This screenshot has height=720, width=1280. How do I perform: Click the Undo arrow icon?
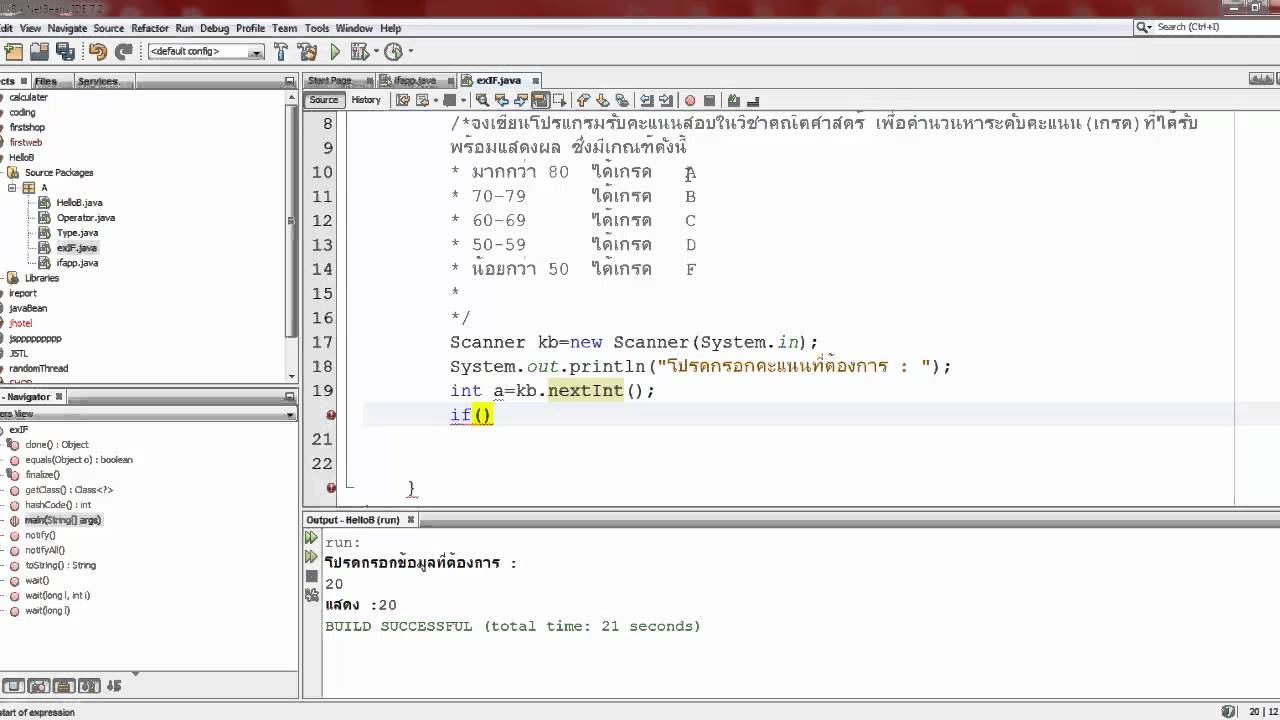click(x=98, y=52)
